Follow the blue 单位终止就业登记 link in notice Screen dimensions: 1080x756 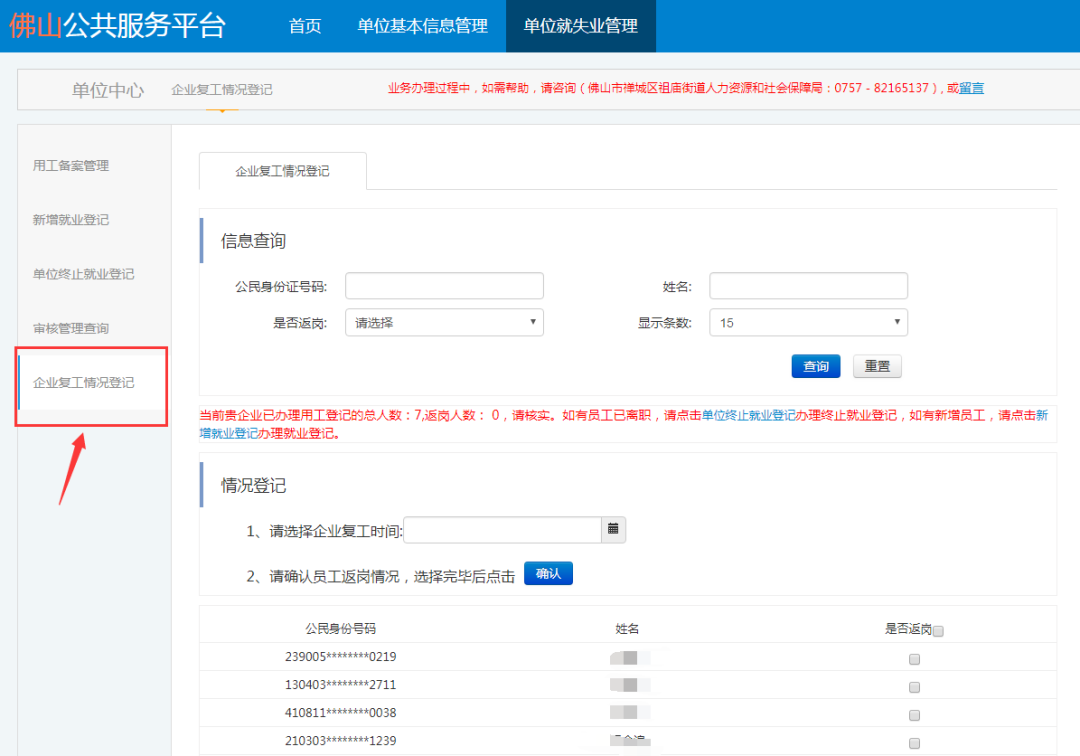[x=748, y=415]
